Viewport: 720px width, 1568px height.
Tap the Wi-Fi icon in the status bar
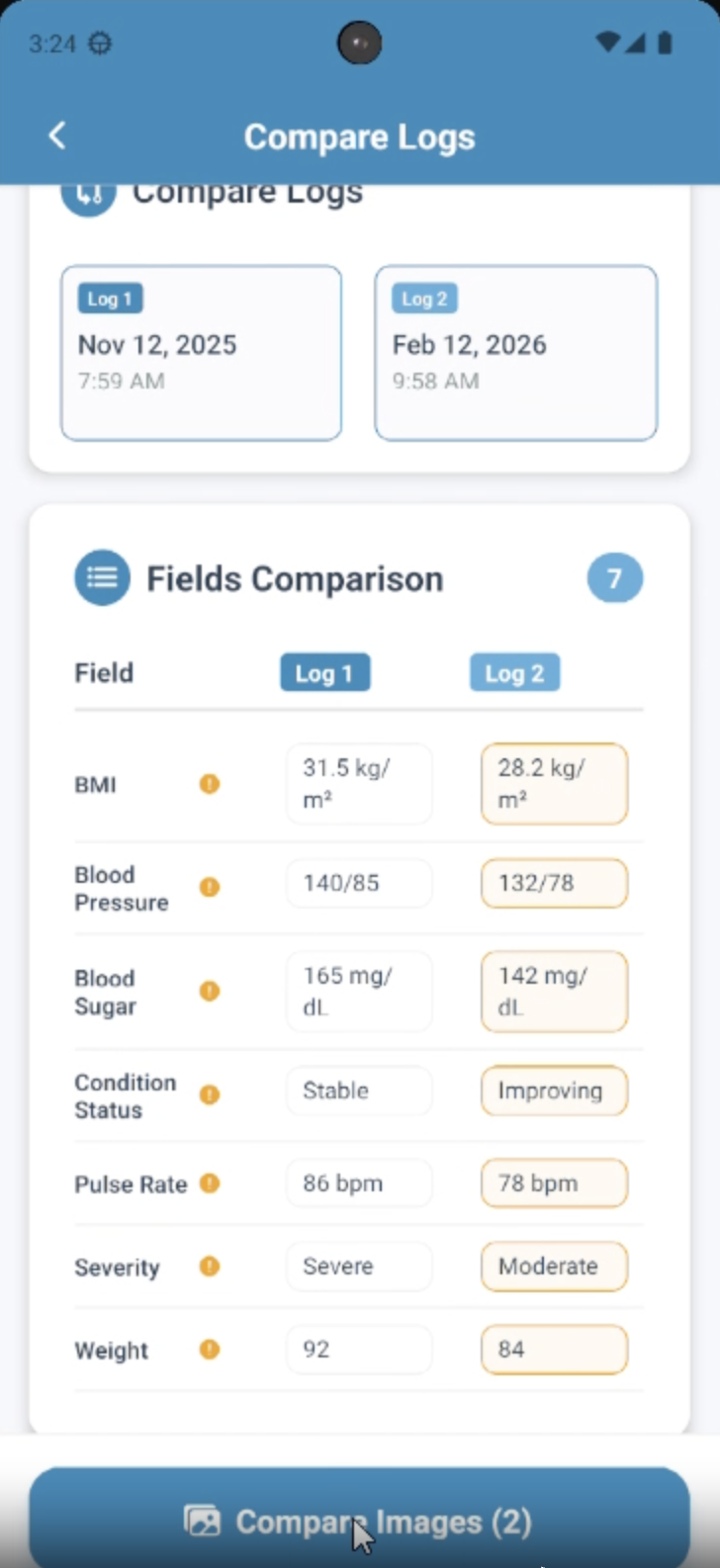[607, 43]
